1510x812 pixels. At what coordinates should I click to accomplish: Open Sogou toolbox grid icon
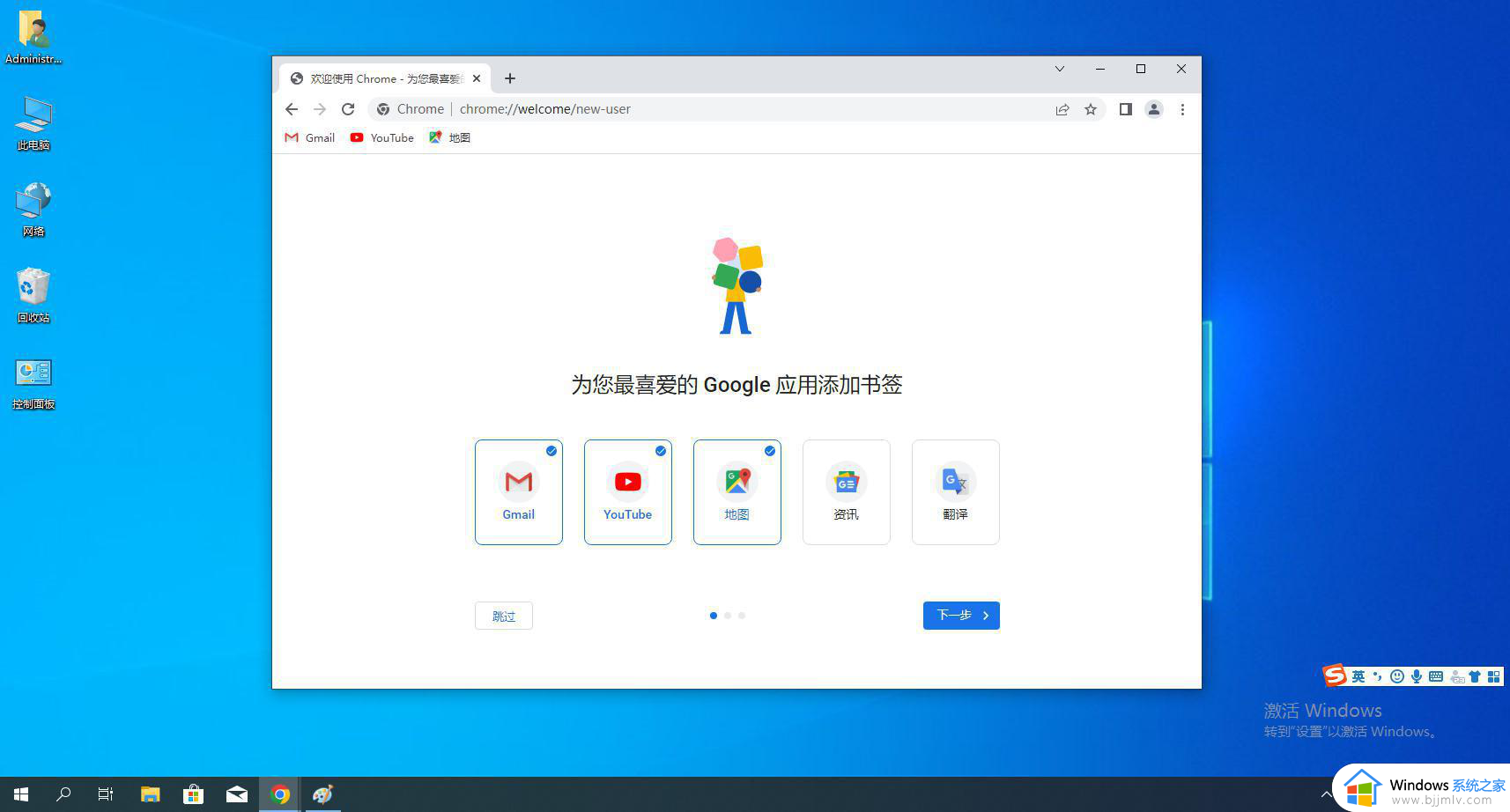tap(1493, 676)
